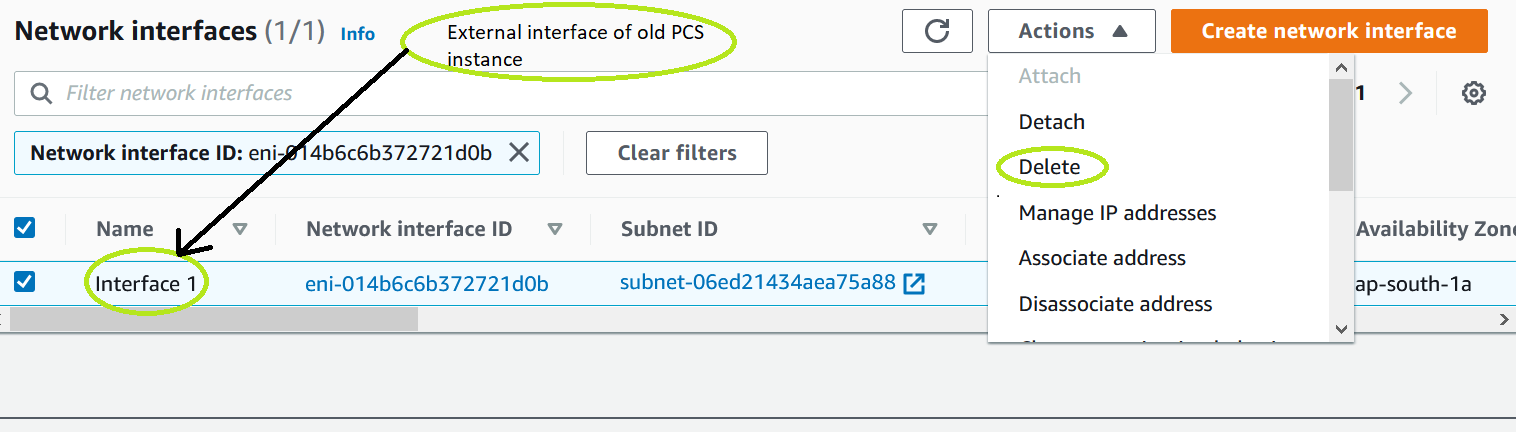
Task: Sort by Name column arrow
Action: [x=240, y=229]
